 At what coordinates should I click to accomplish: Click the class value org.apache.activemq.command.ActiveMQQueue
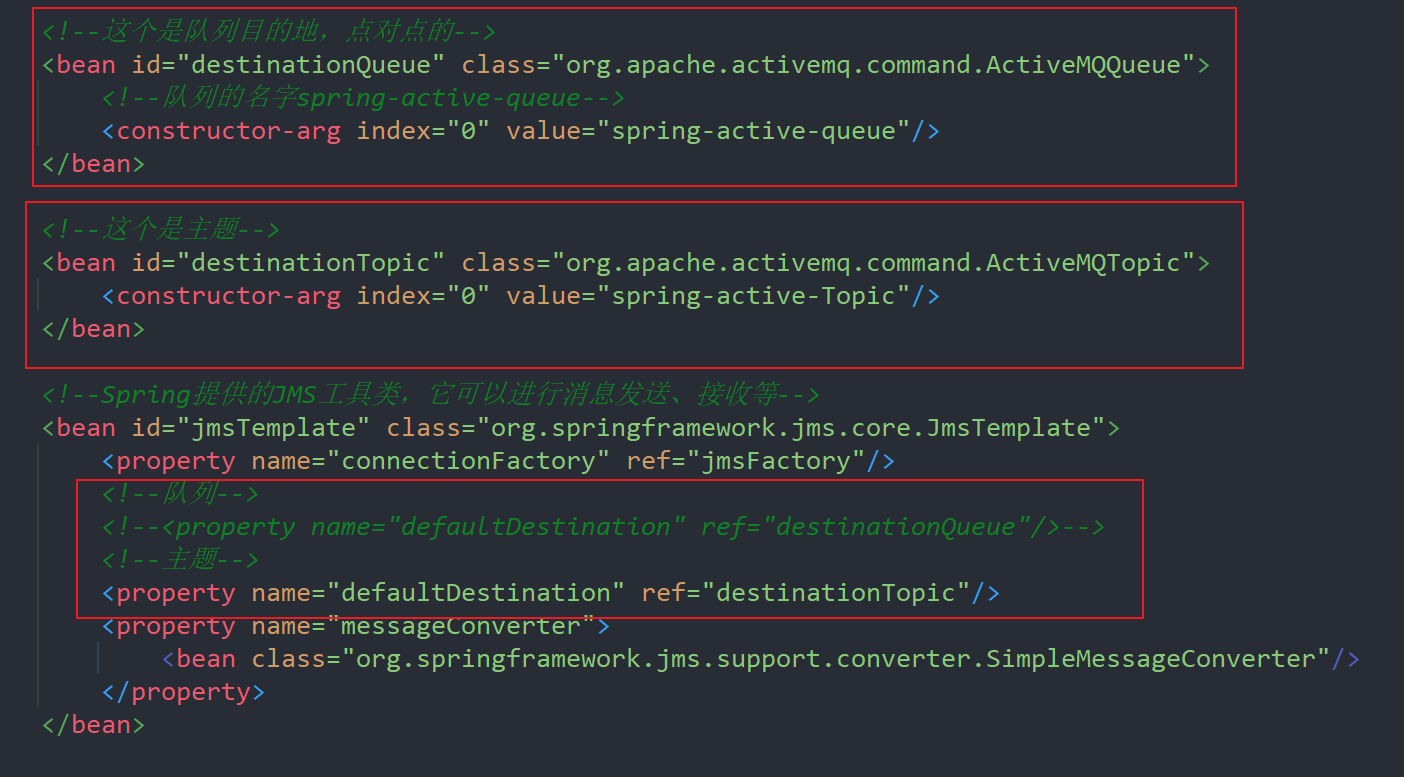click(873, 65)
